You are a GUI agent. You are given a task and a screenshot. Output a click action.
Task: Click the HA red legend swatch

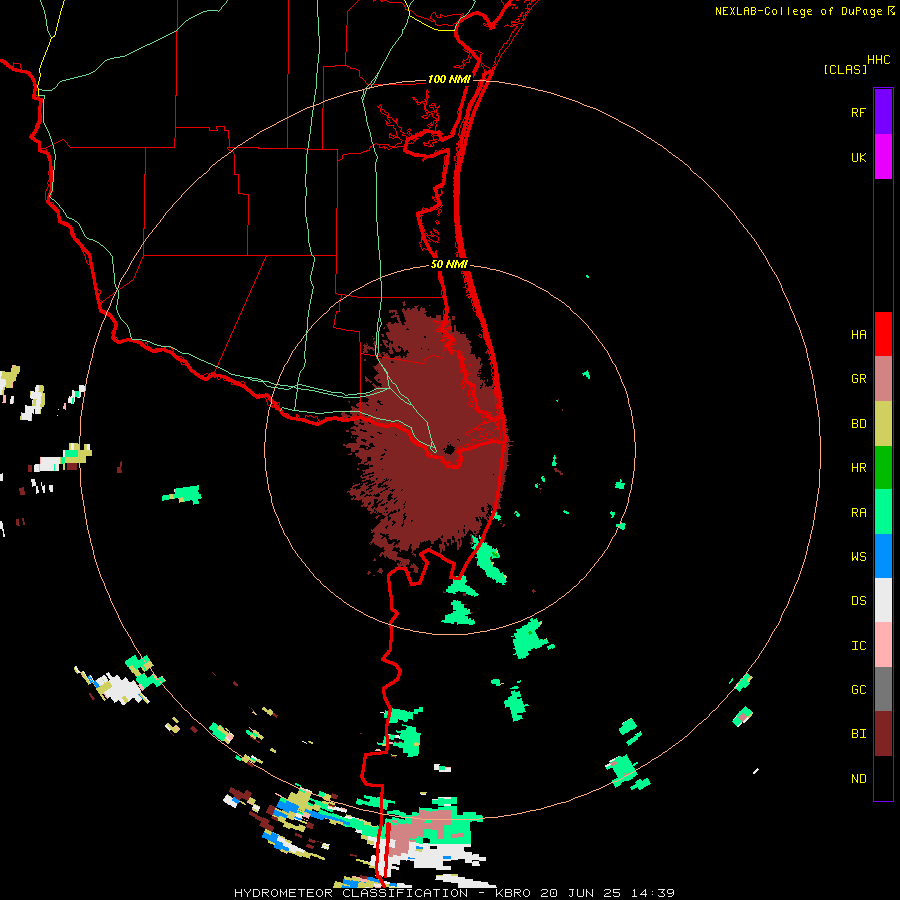pyautogui.click(x=883, y=334)
